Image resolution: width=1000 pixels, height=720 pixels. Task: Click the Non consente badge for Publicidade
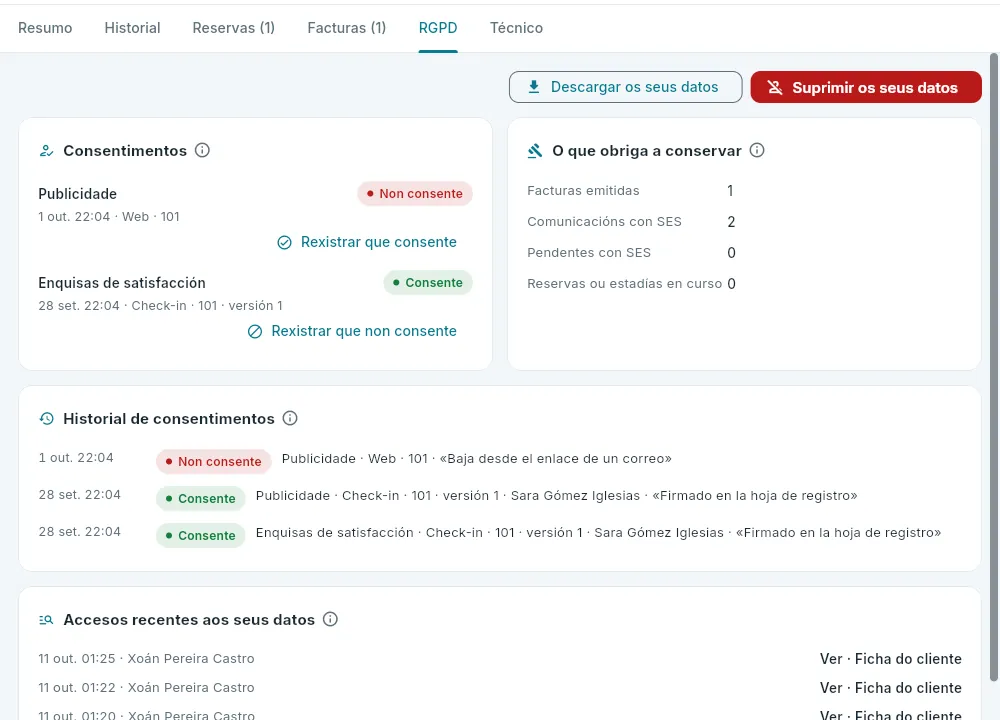pyautogui.click(x=415, y=194)
